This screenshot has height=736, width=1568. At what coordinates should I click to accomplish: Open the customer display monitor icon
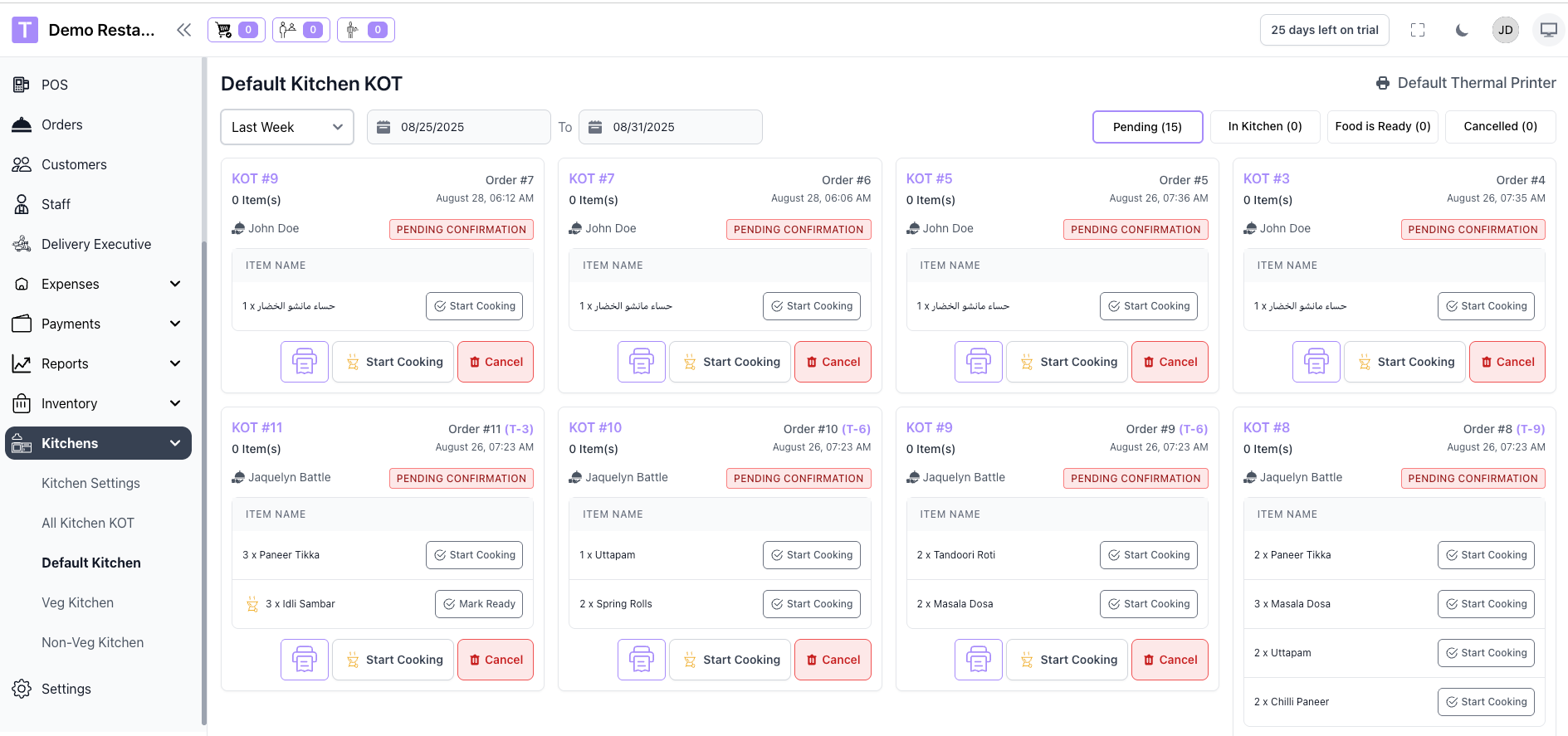pos(1548,30)
